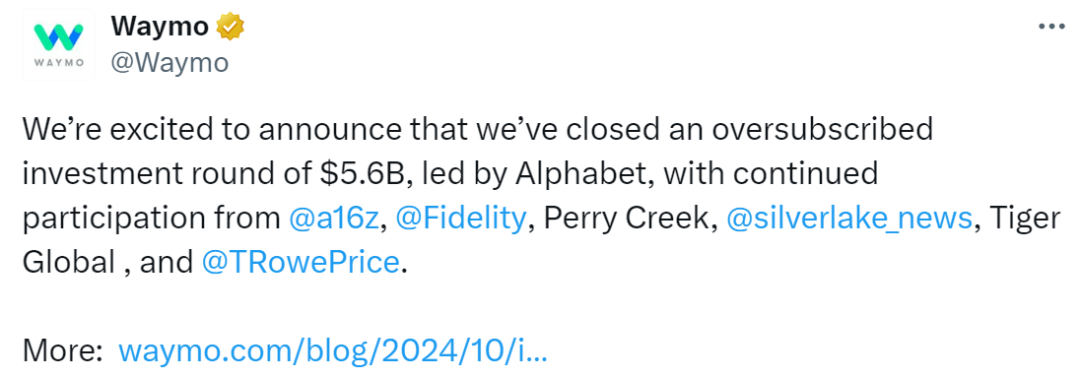Click the Waymo logo profile picture

[x=58, y=45]
